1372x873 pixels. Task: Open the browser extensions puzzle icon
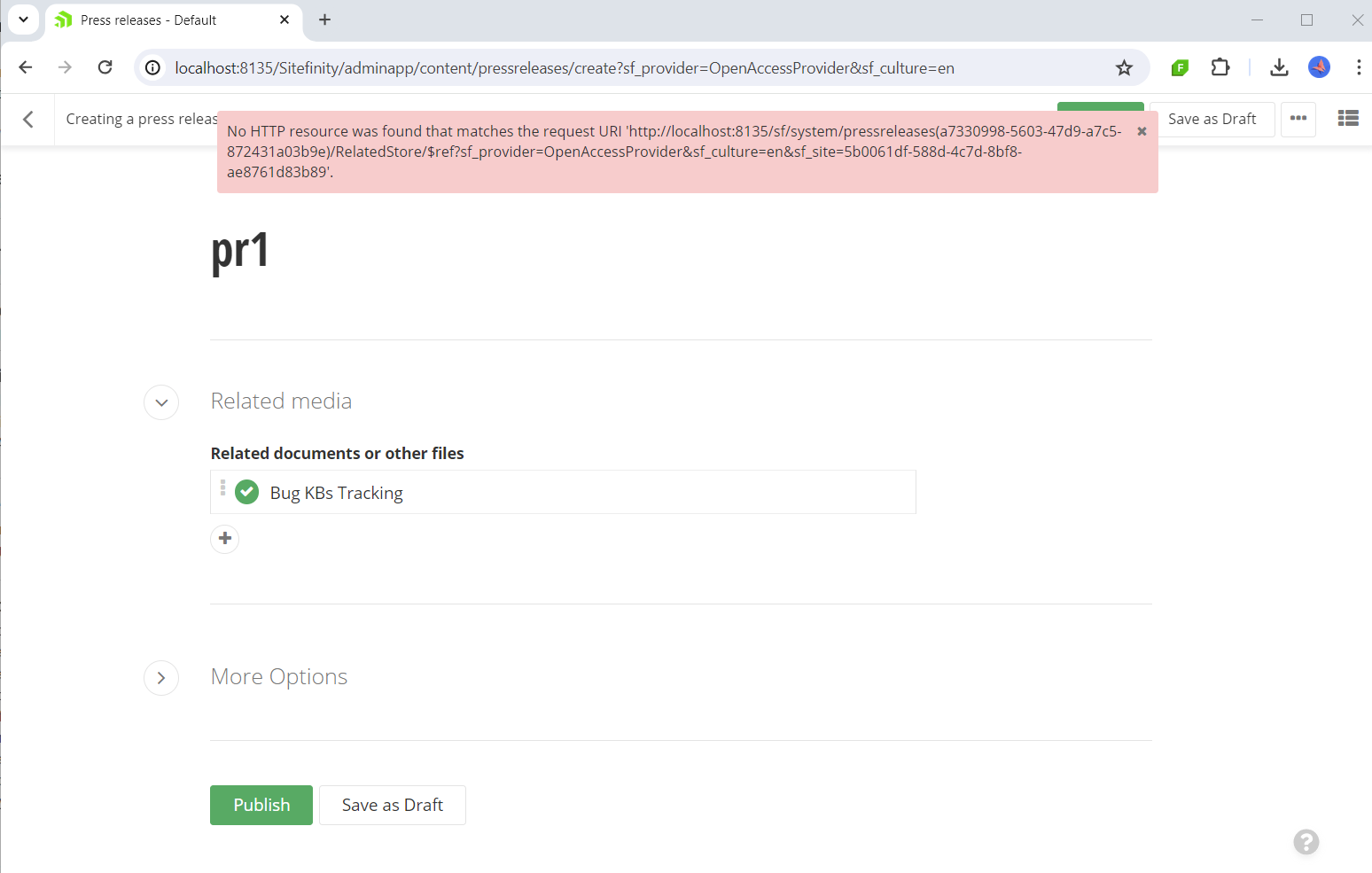[x=1220, y=67]
